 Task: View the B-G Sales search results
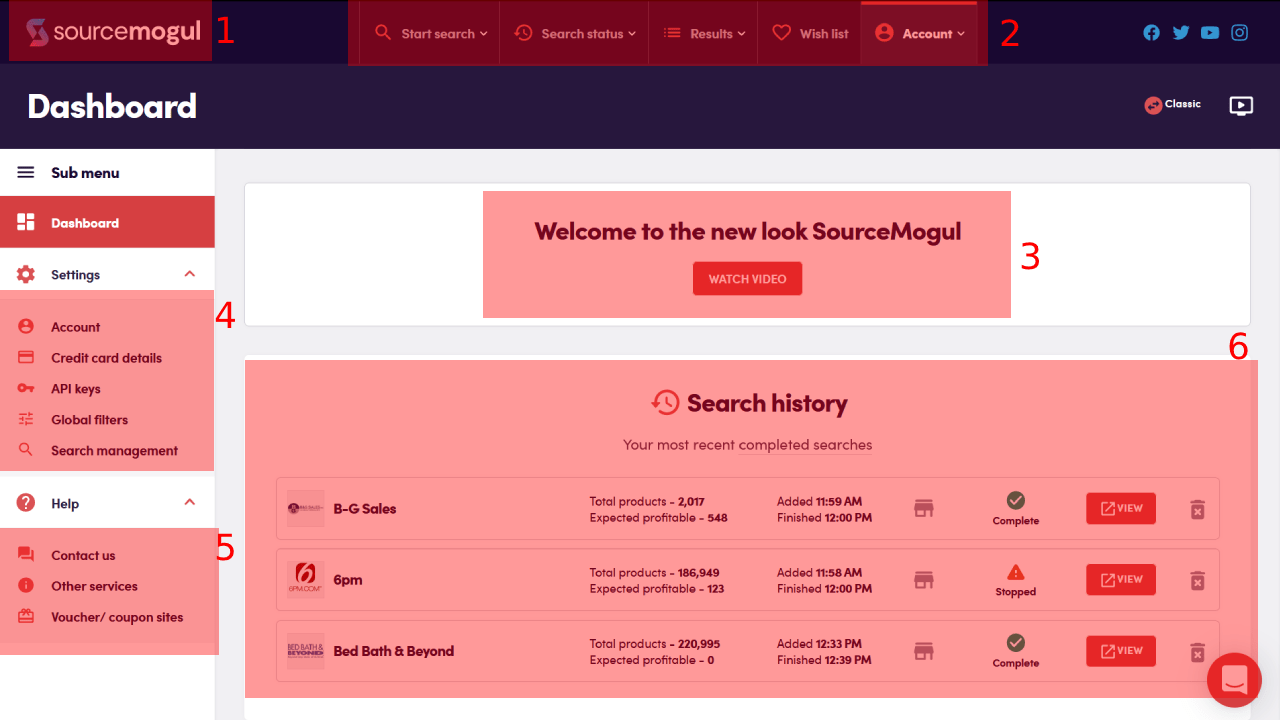1121,508
